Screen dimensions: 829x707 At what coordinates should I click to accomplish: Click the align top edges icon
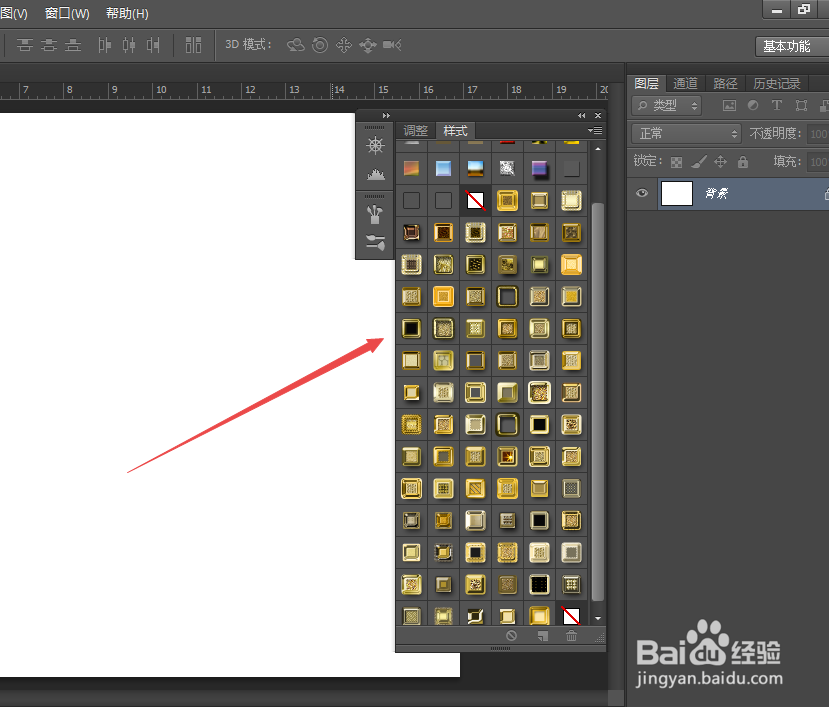pyautogui.click(x=24, y=45)
